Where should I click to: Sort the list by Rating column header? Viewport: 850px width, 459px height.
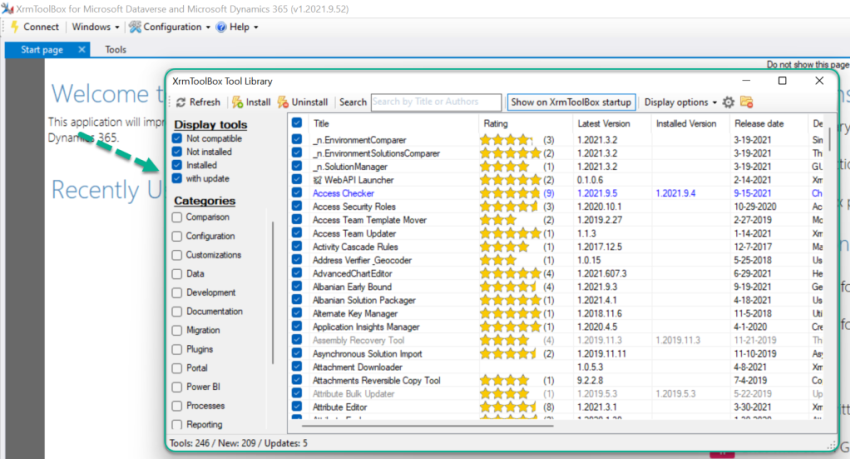coord(495,124)
